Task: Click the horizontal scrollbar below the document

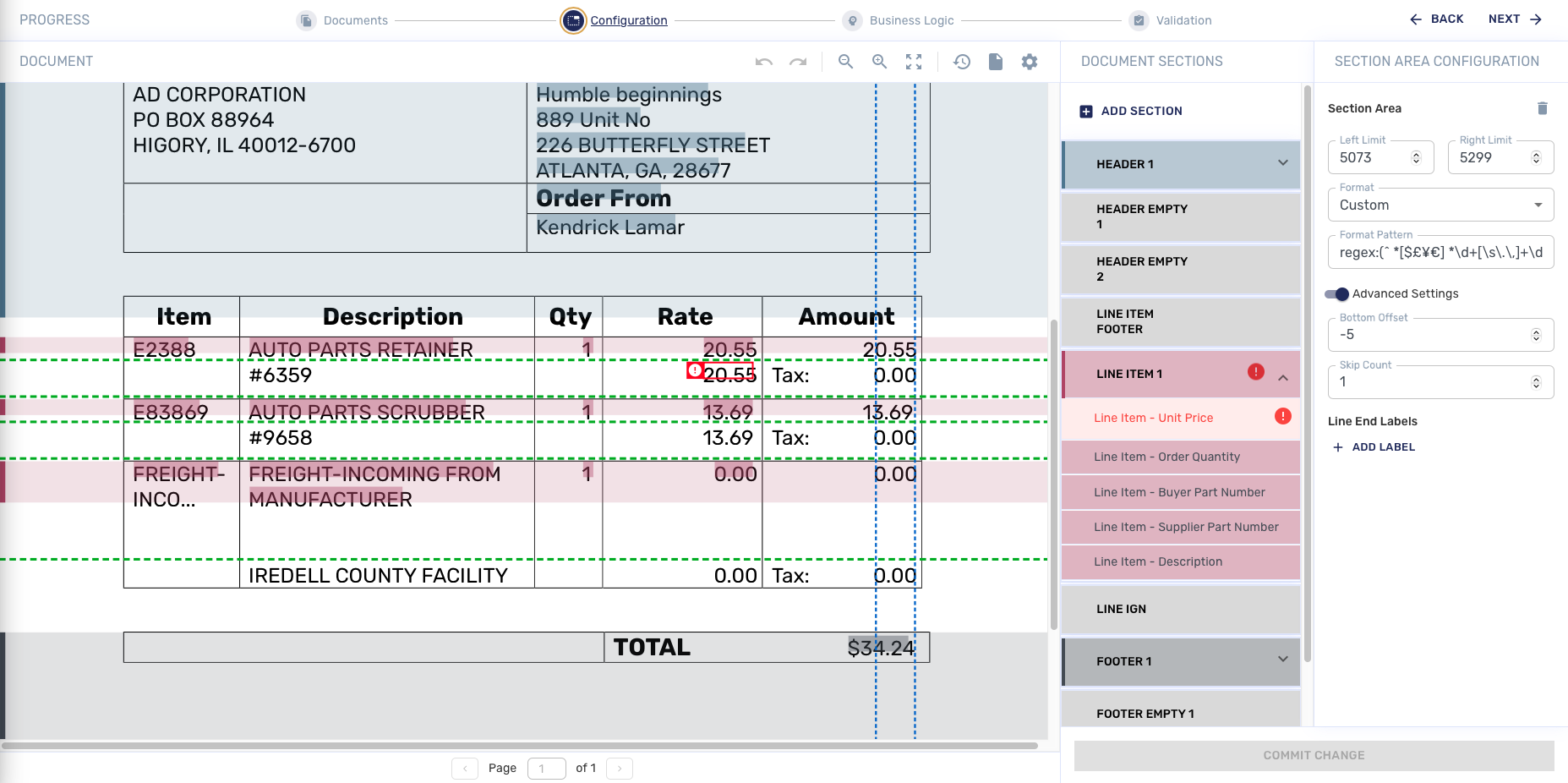Action: (519, 746)
